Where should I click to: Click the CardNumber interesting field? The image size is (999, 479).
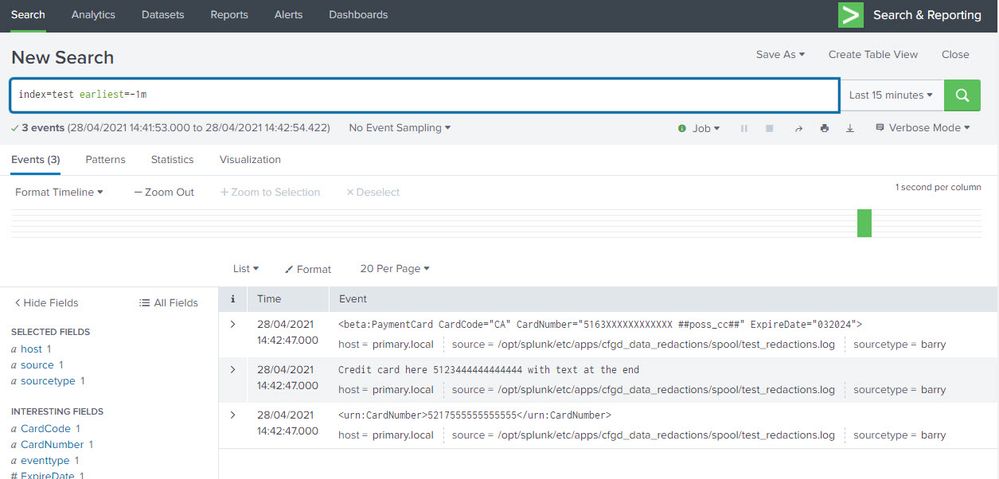[x=52, y=445]
